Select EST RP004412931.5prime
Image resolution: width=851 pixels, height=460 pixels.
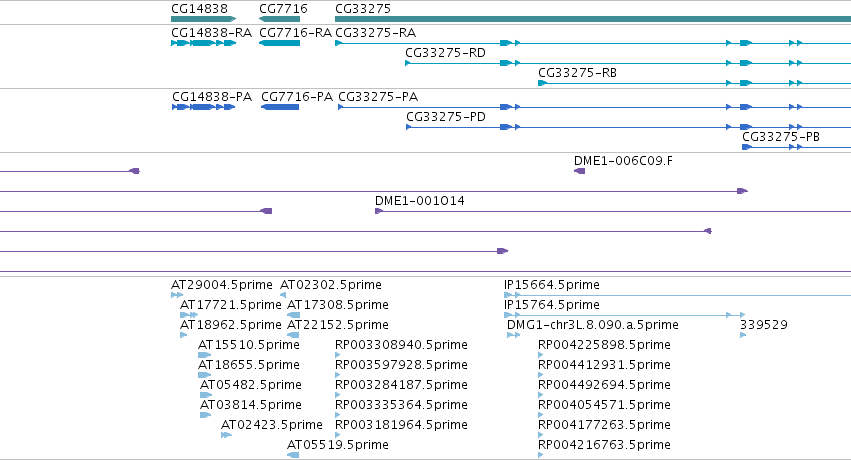pyautogui.click(x=604, y=365)
